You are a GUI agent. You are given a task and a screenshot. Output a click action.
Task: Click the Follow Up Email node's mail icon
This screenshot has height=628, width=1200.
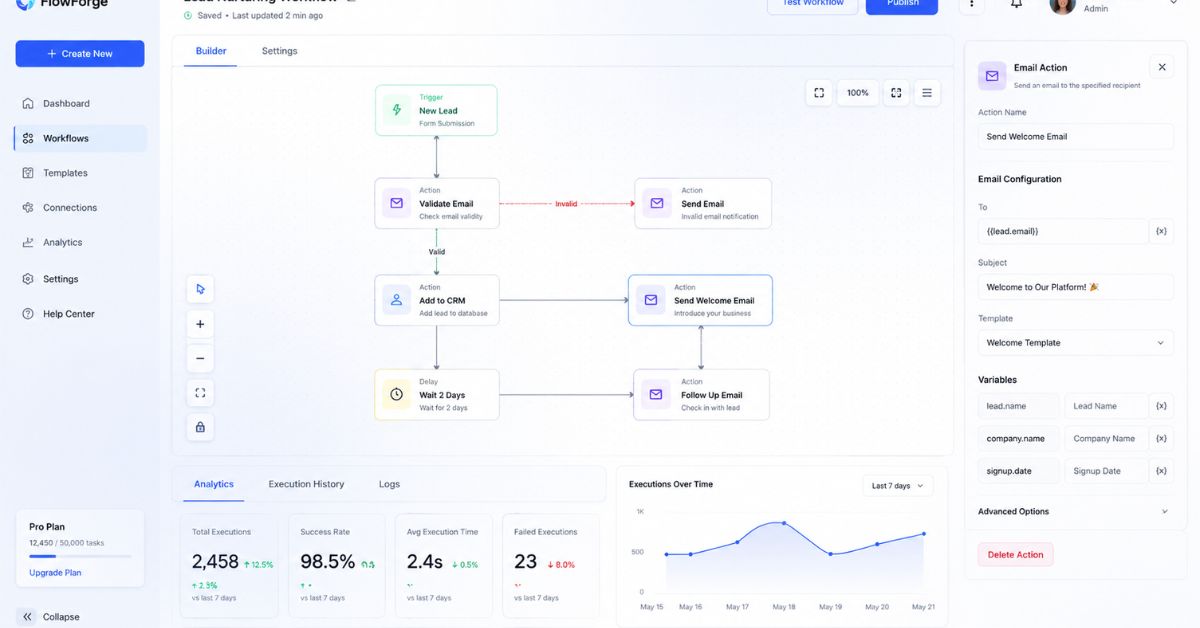click(656, 394)
